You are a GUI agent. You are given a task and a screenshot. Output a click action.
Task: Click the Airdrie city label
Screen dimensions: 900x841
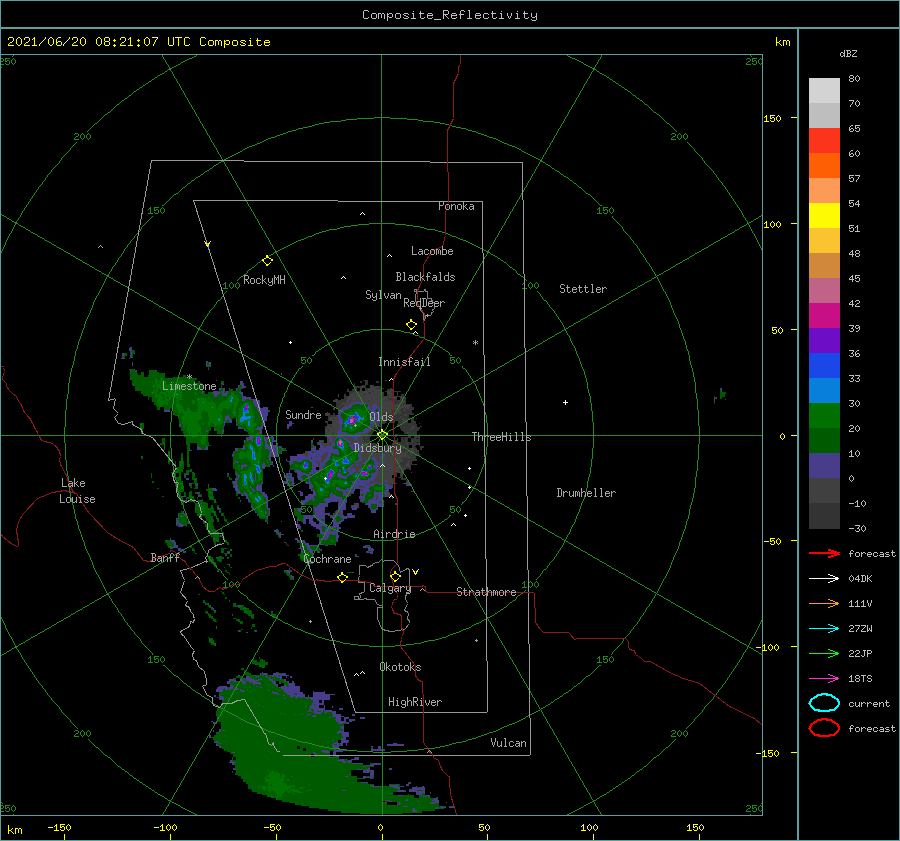[x=394, y=534]
